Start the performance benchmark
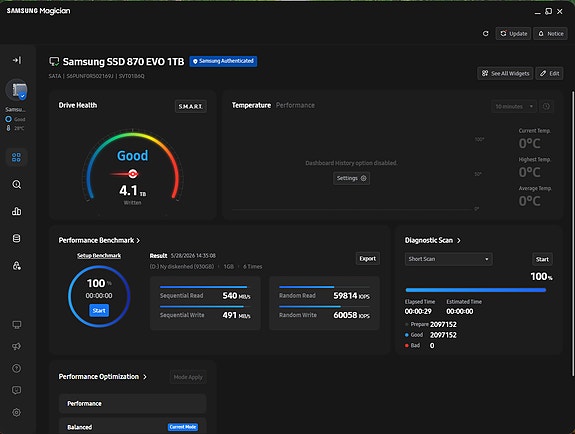Viewport: 575px width, 434px height. [99, 310]
